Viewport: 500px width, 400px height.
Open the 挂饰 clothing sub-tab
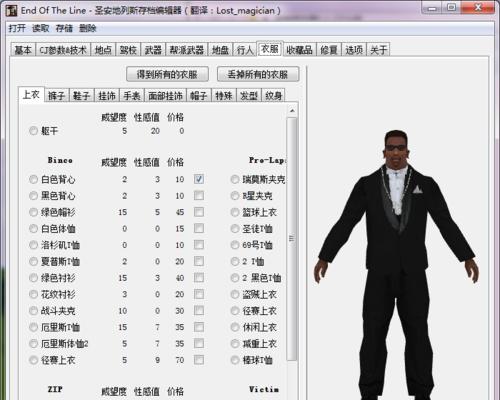(x=107, y=96)
